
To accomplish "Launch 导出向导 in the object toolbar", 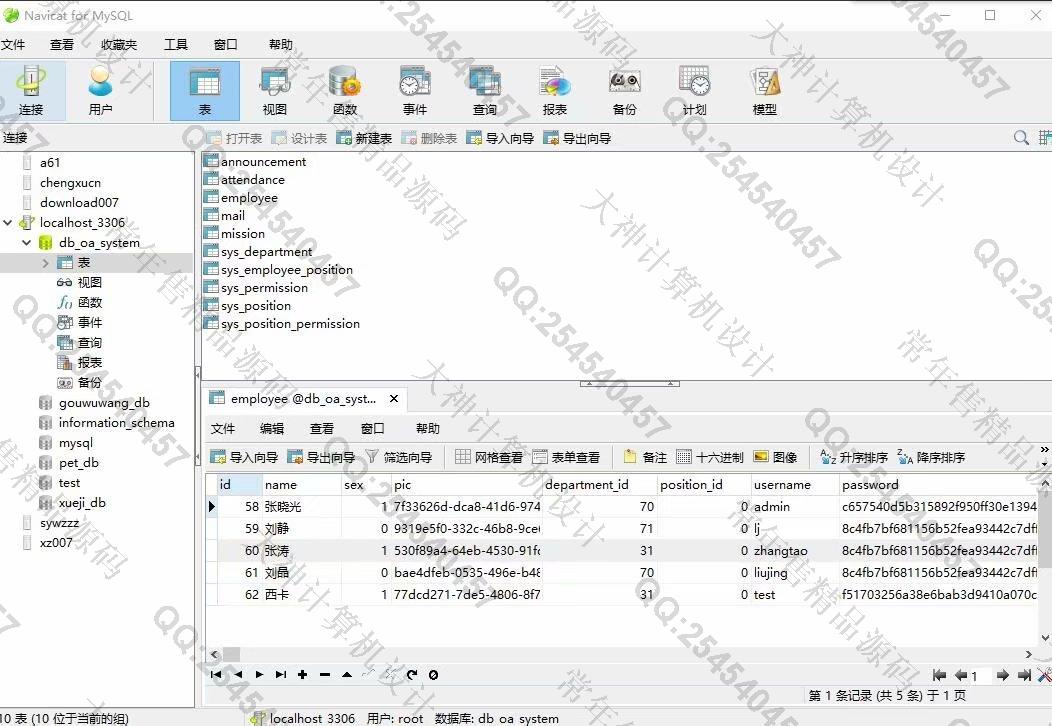I will (x=577, y=138).
